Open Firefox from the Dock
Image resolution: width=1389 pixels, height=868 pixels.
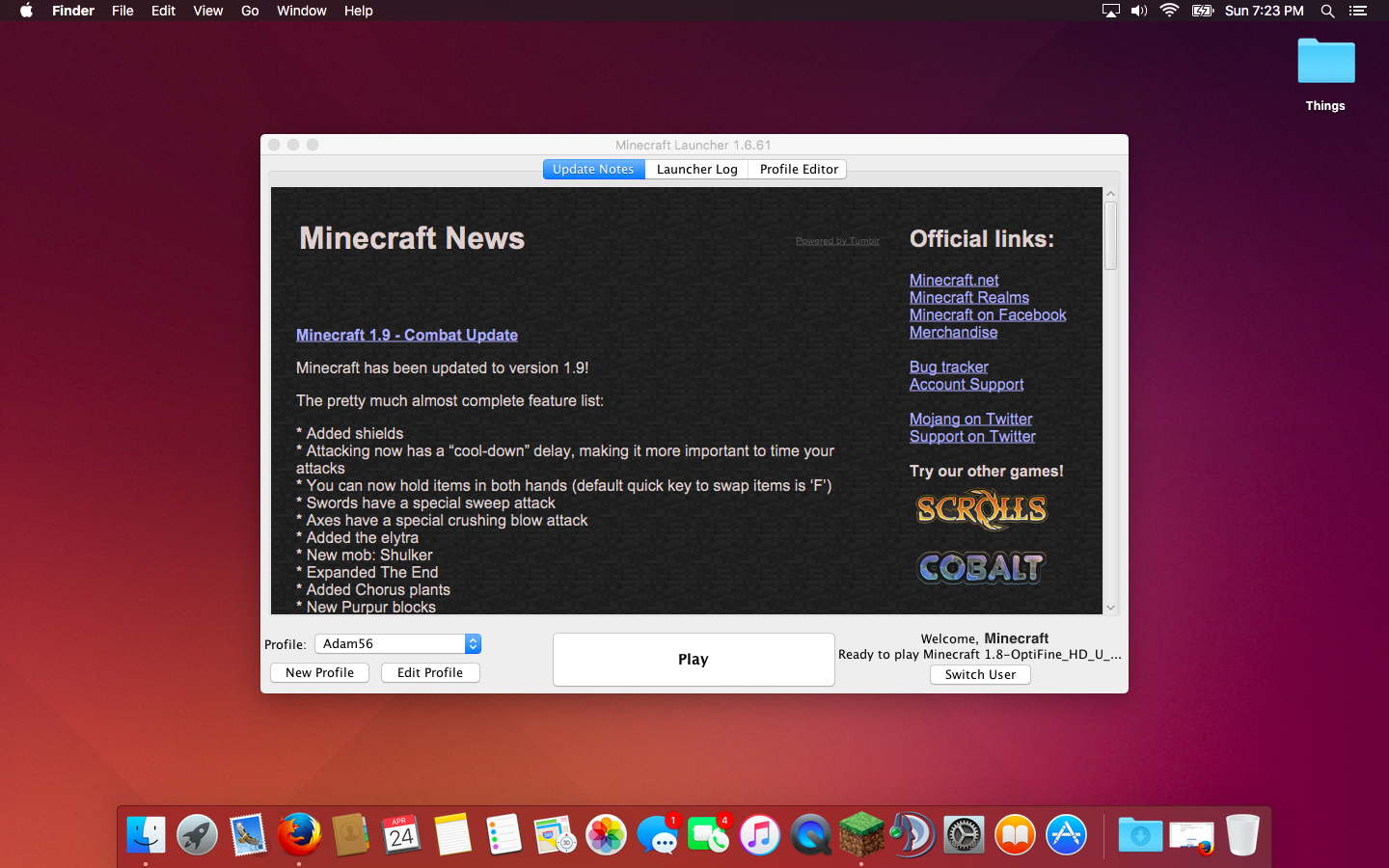pos(300,835)
